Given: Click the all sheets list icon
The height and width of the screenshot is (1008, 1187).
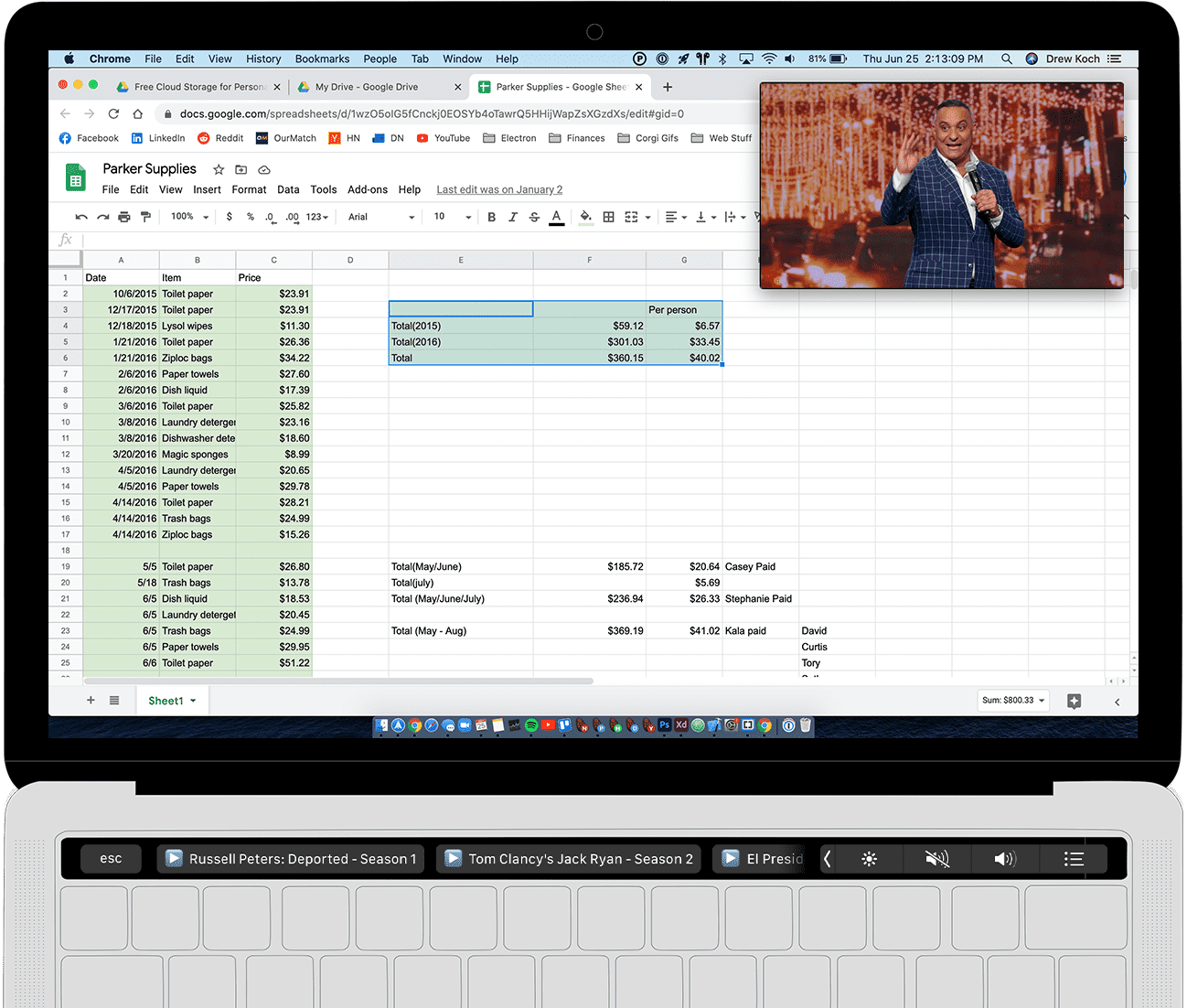Looking at the screenshot, I should [x=114, y=701].
